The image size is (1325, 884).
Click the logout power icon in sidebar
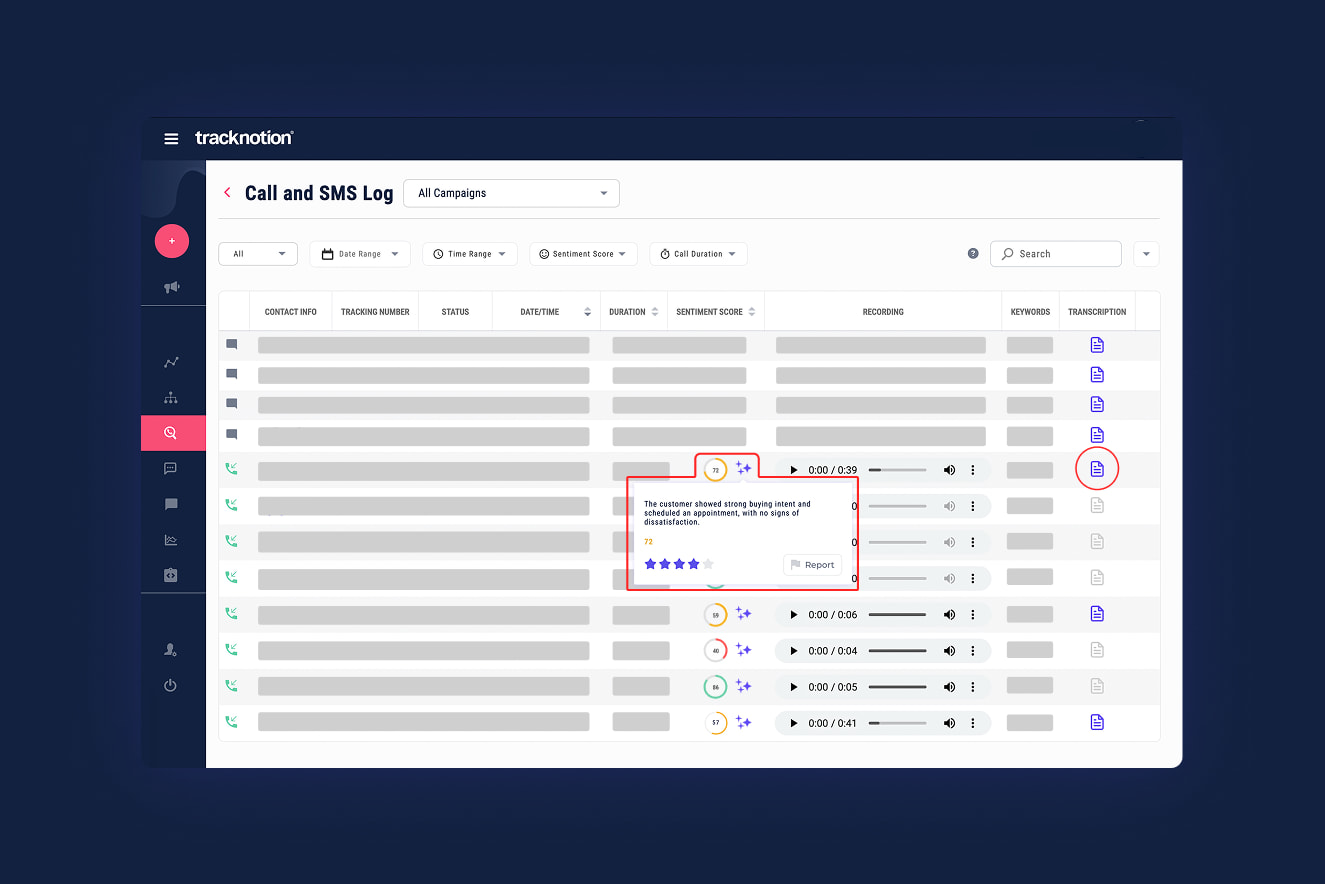(x=171, y=686)
